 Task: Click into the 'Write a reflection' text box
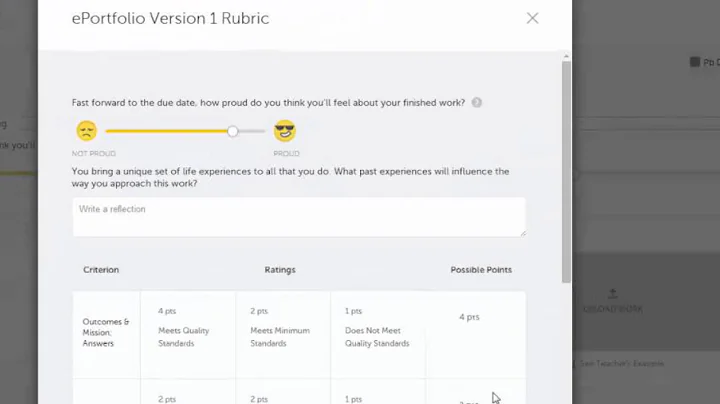tap(298, 216)
